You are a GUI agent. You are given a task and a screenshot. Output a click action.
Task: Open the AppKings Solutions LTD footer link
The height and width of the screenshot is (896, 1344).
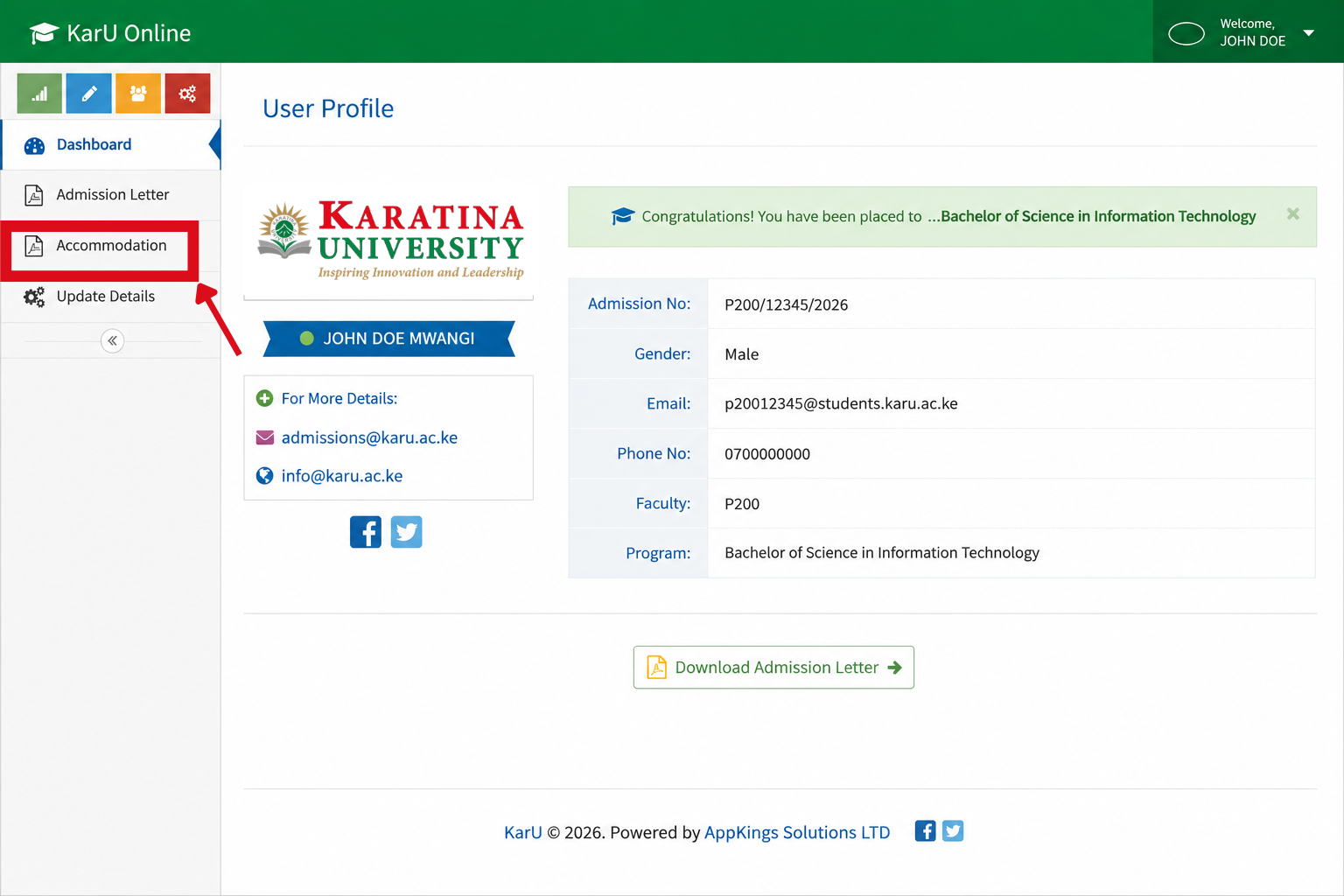click(797, 833)
